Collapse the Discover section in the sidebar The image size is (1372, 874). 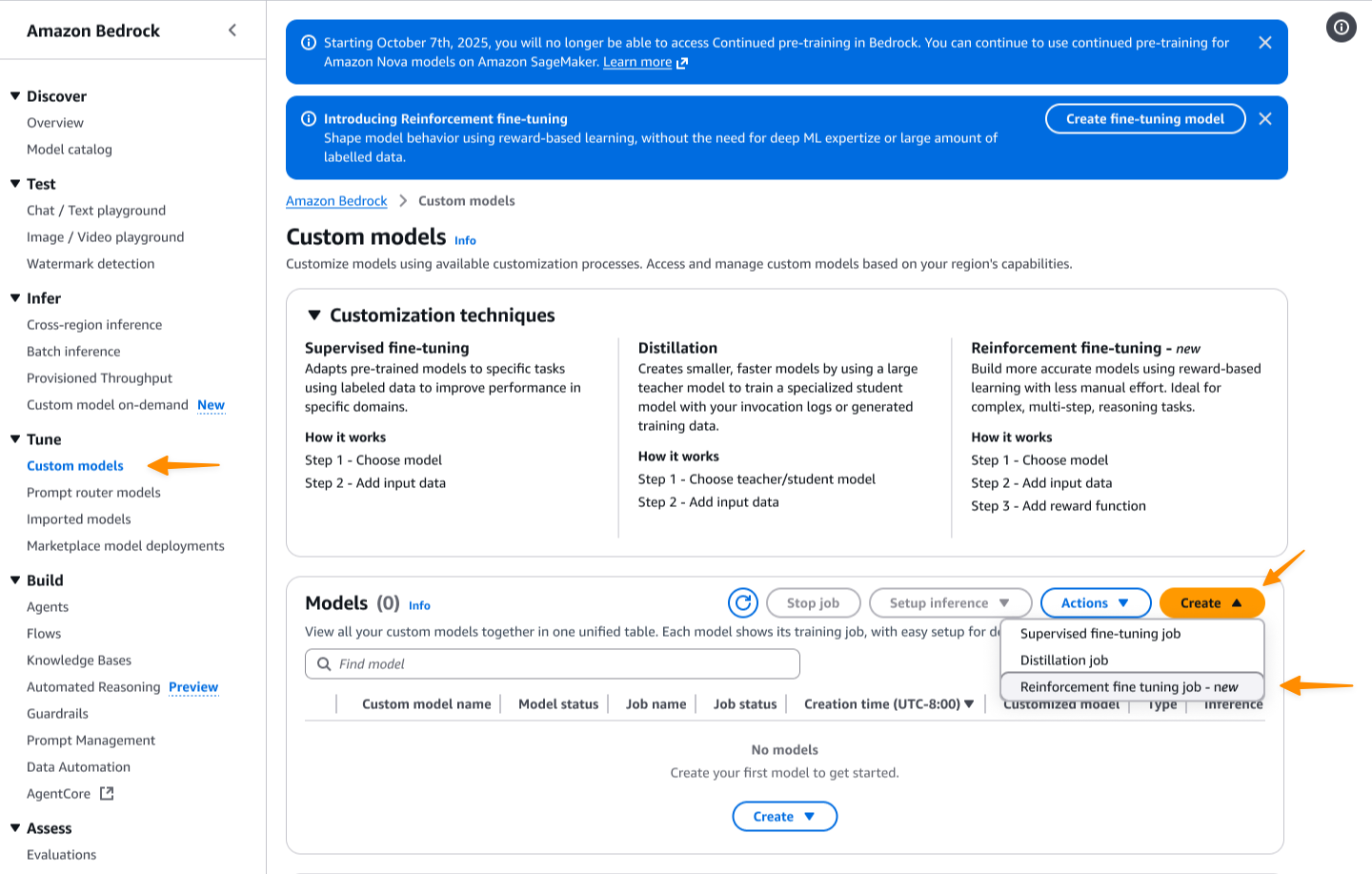click(x=14, y=95)
